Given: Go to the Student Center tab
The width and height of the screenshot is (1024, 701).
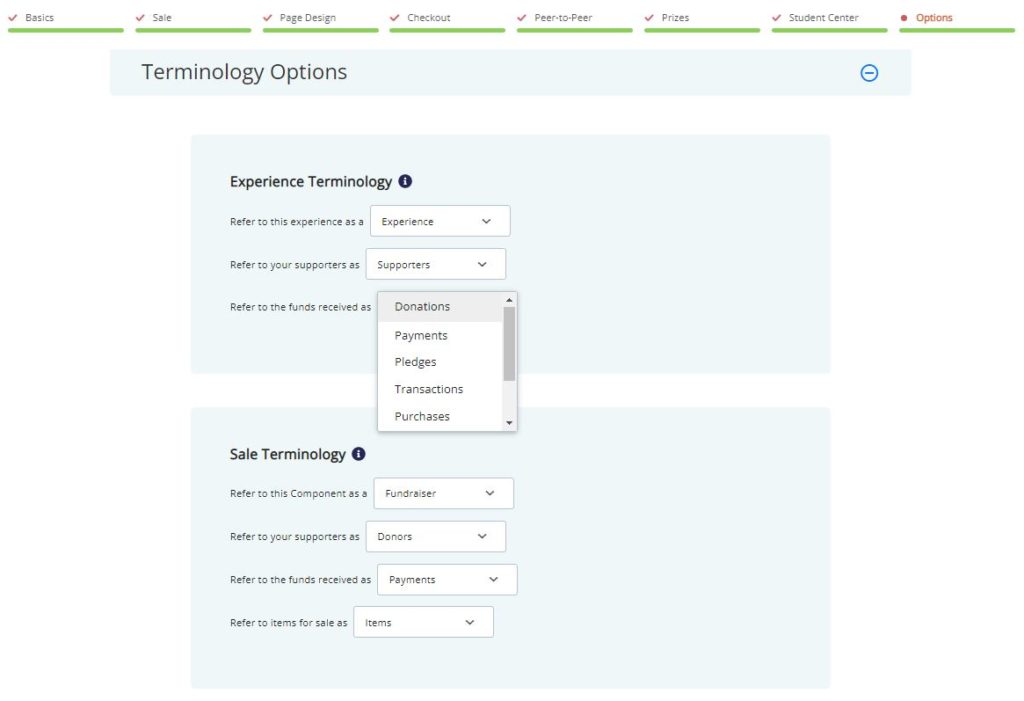Looking at the screenshot, I should (x=823, y=16).
